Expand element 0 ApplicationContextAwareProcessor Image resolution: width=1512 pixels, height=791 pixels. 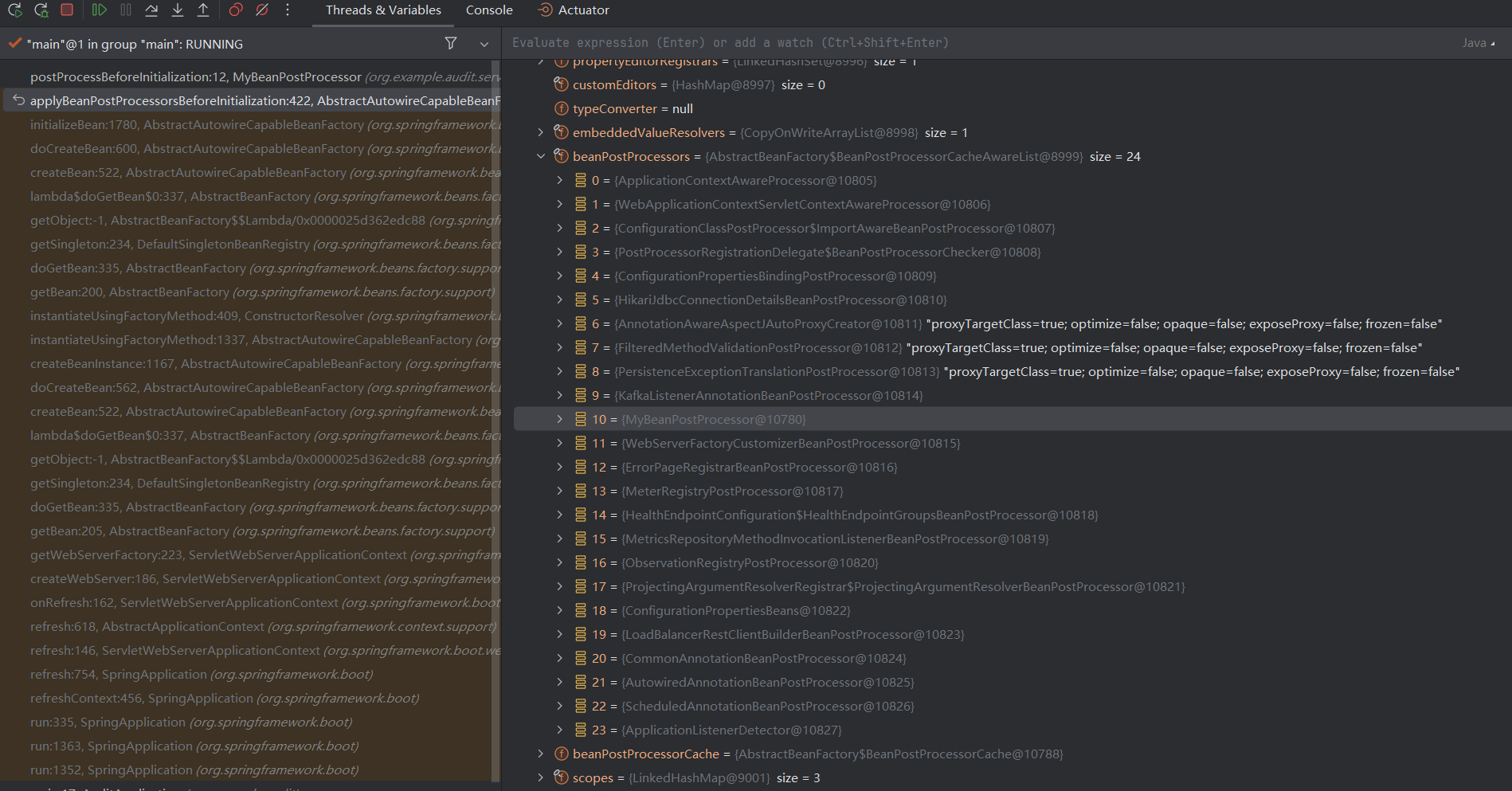coord(560,180)
